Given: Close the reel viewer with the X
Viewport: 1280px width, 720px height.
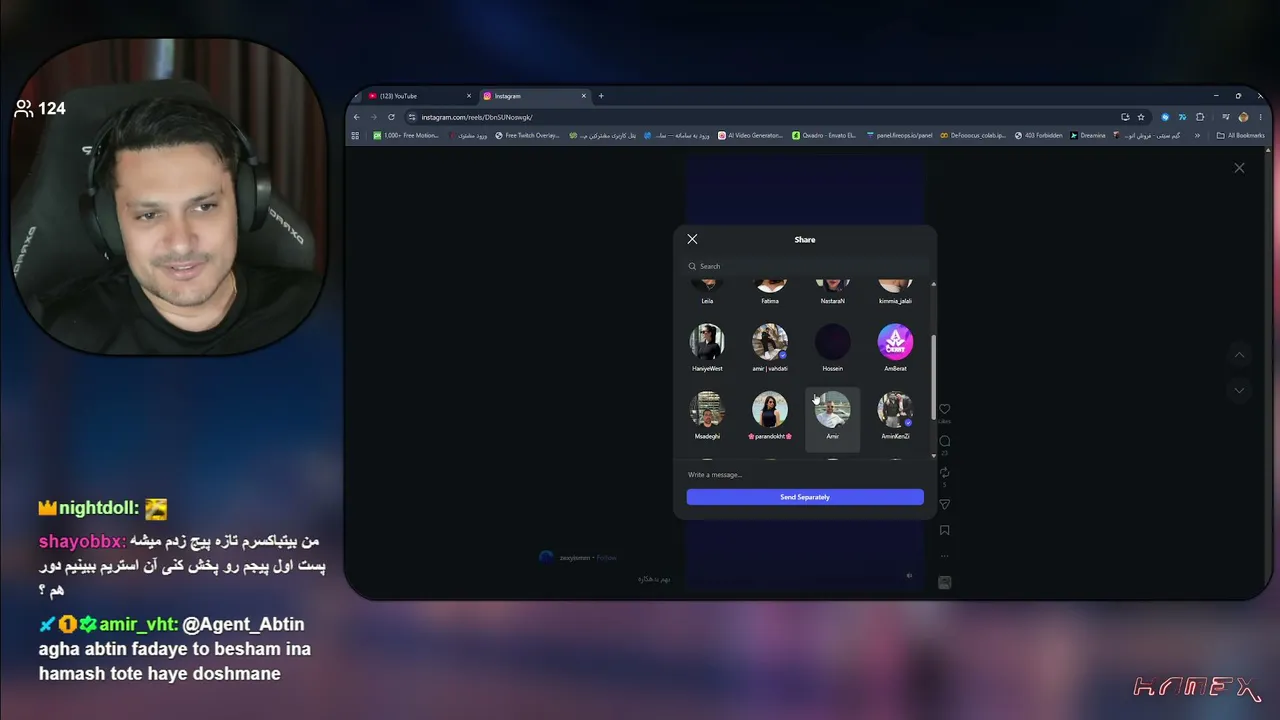Looking at the screenshot, I should (x=1239, y=168).
